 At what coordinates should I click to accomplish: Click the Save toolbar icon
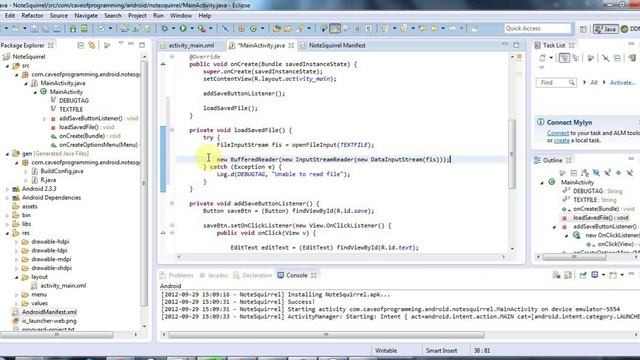click(x=34, y=28)
